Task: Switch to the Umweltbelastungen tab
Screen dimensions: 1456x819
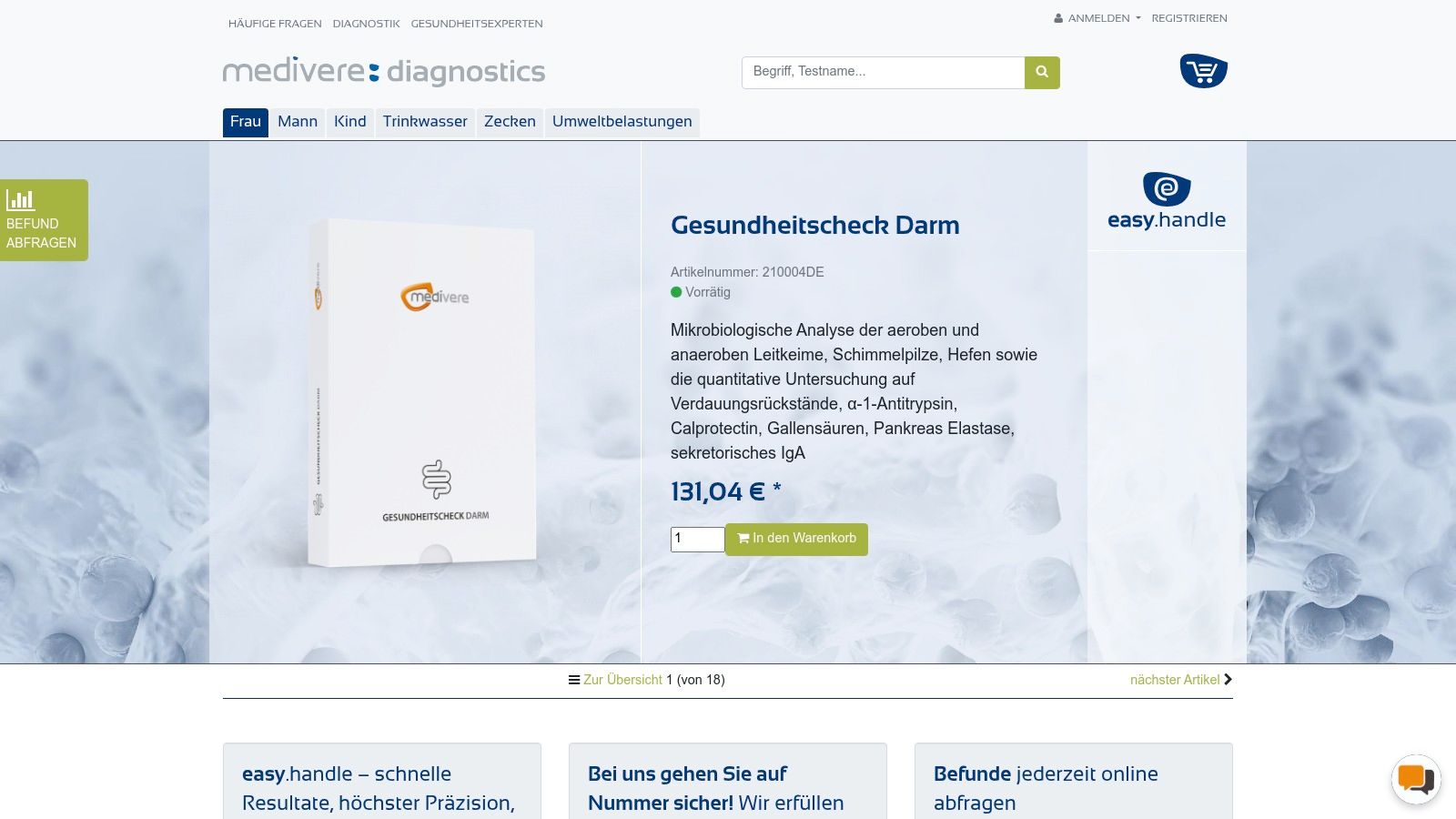Action: (x=622, y=122)
